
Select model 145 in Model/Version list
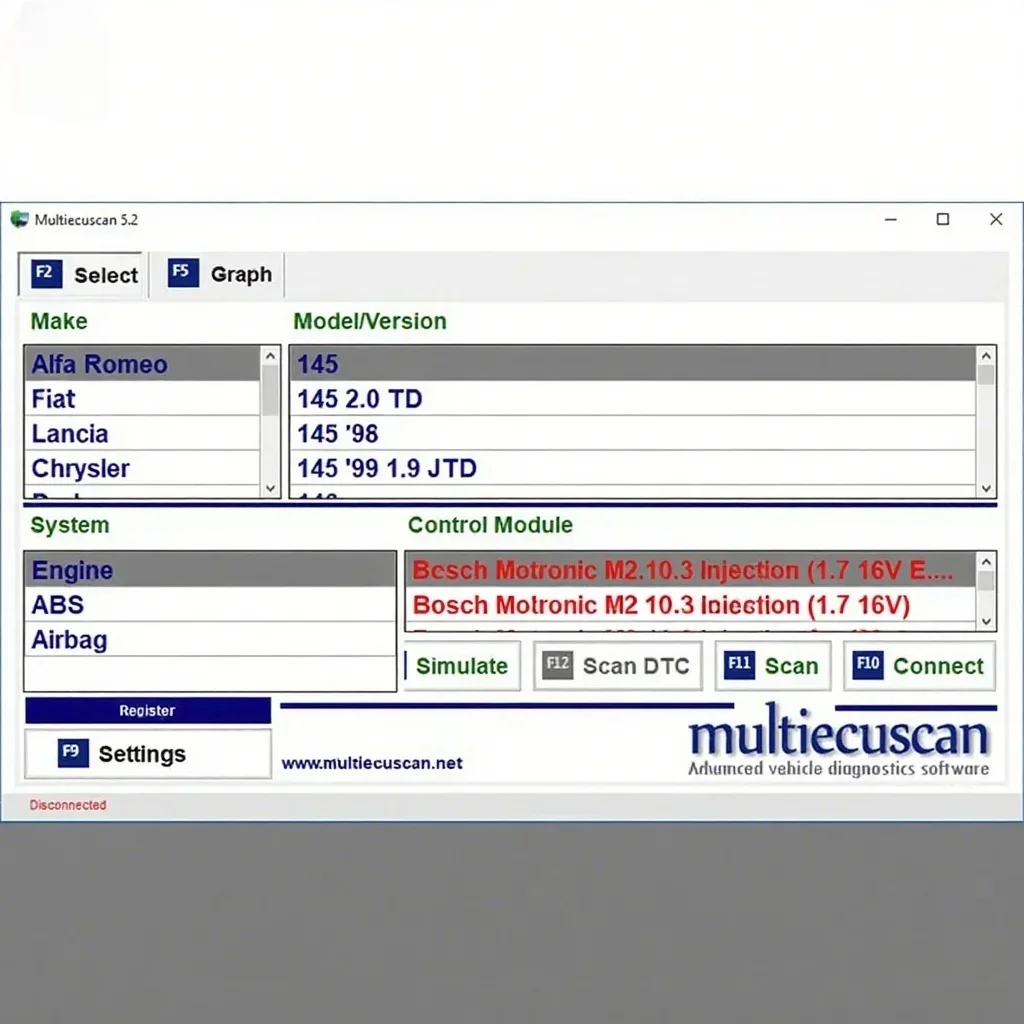coord(633,364)
